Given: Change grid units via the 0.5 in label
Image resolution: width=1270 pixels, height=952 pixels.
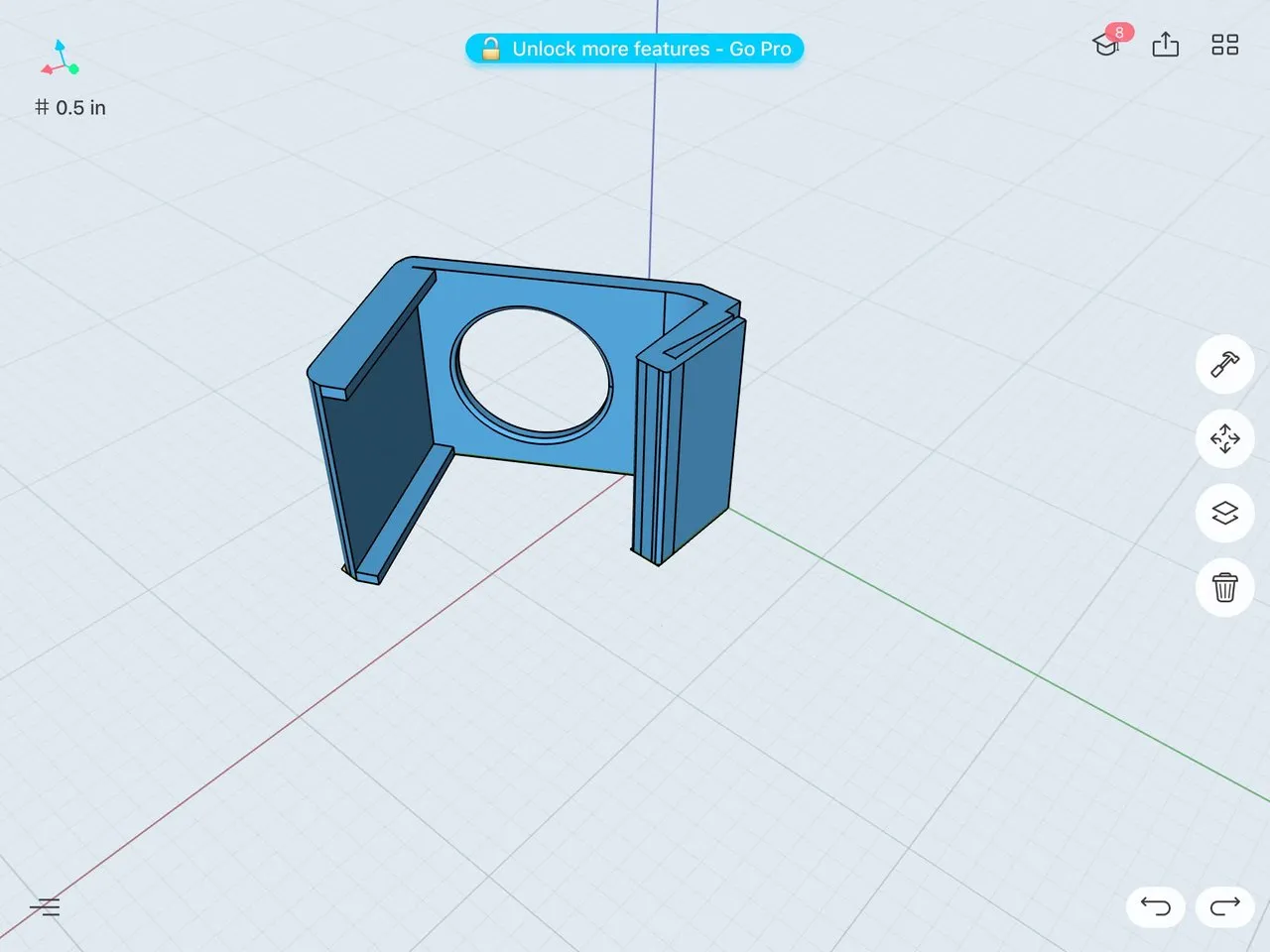Looking at the screenshot, I should (x=69, y=107).
